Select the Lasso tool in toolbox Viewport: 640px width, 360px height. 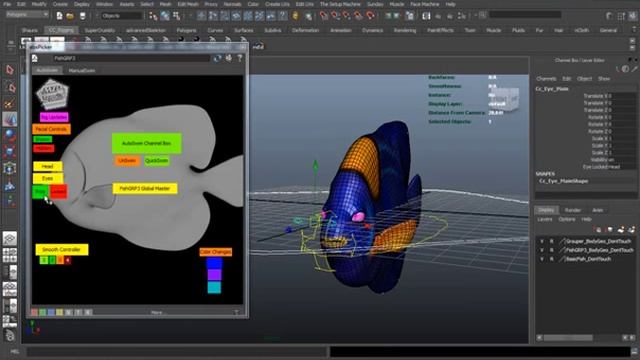(11, 87)
